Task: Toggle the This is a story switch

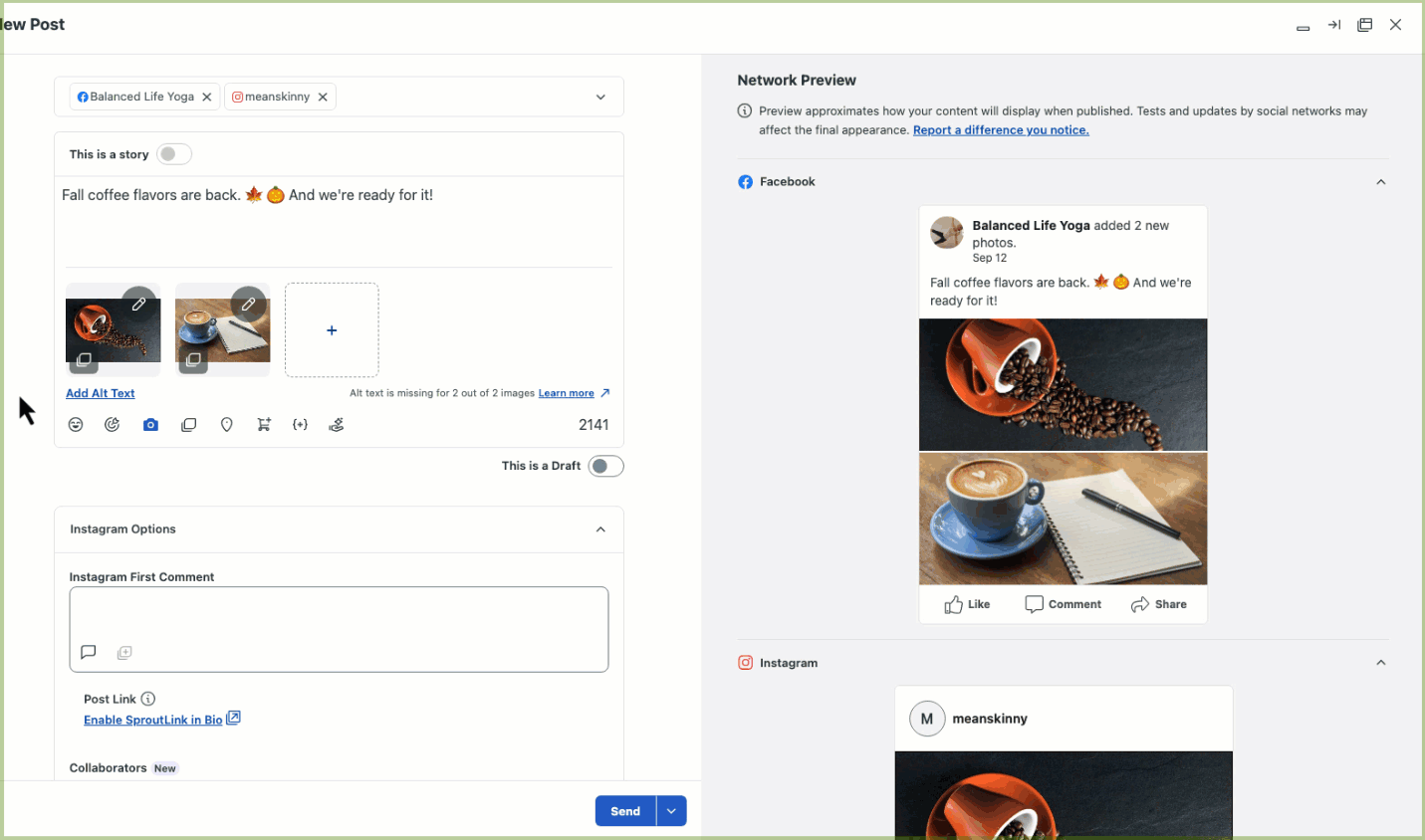Action: coord(174,154)
